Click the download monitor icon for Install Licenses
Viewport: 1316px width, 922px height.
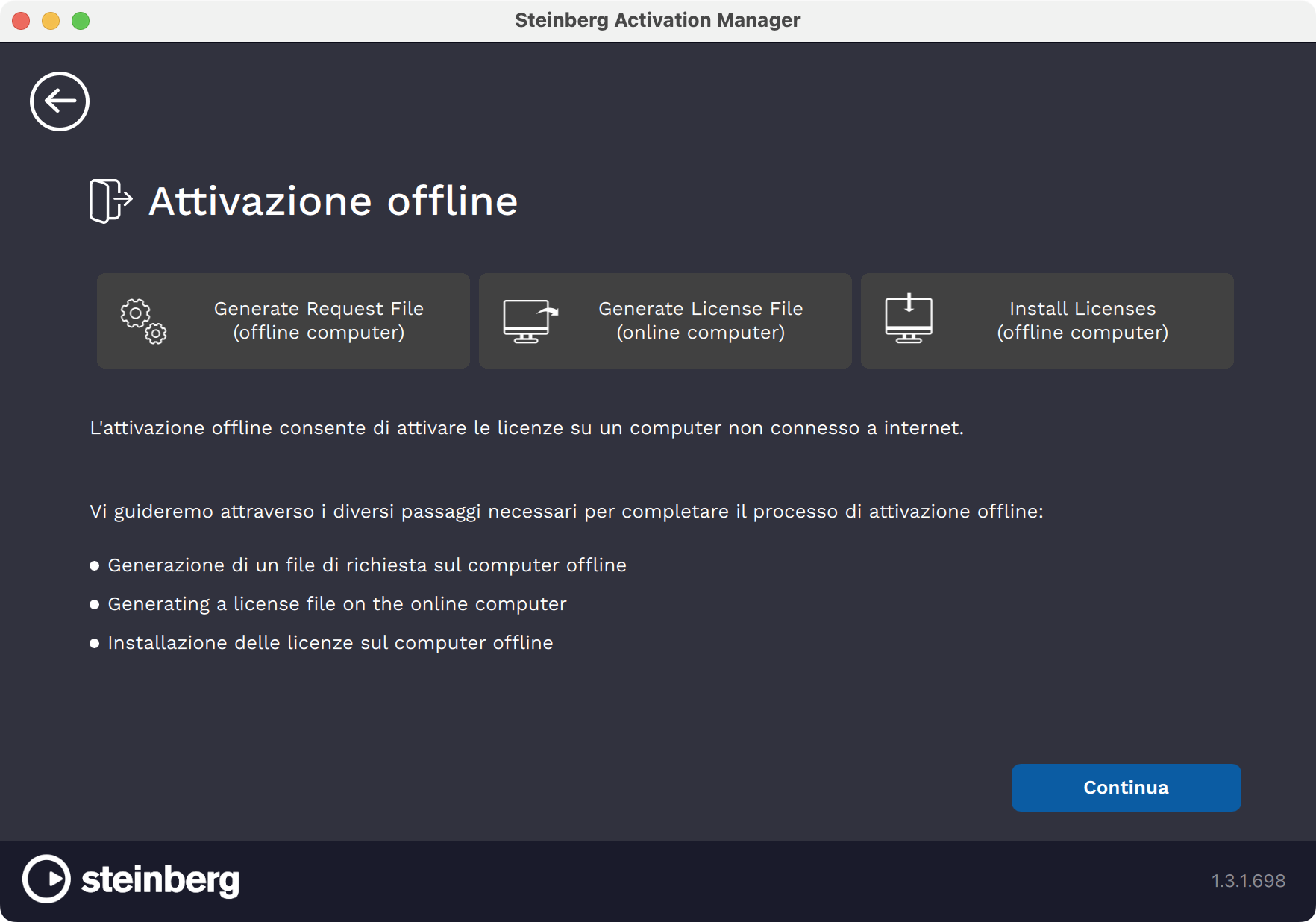(909, 321)
